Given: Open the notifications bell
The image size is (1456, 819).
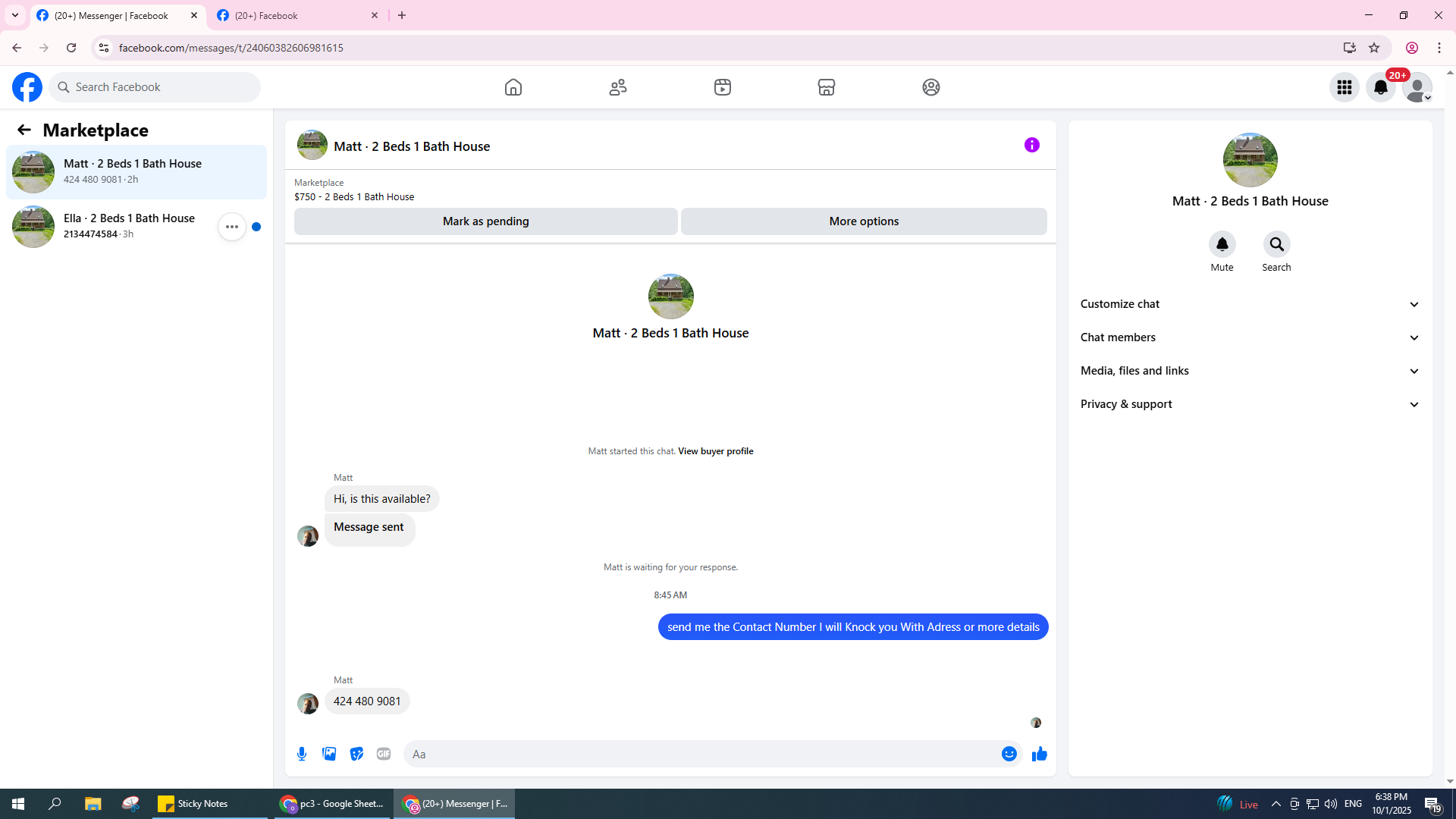Looking at the screenshot, I should 1381,87.
